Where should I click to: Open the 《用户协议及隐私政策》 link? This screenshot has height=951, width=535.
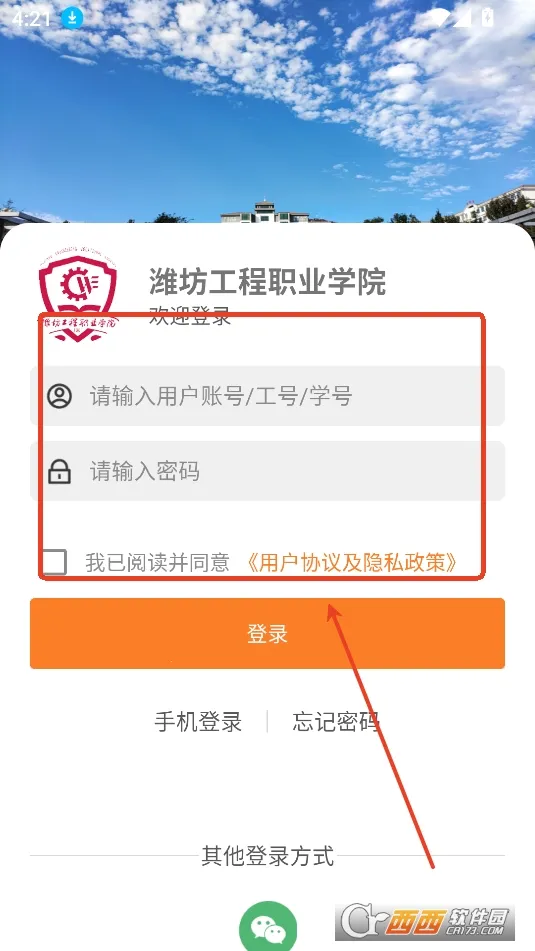[352, 563]
